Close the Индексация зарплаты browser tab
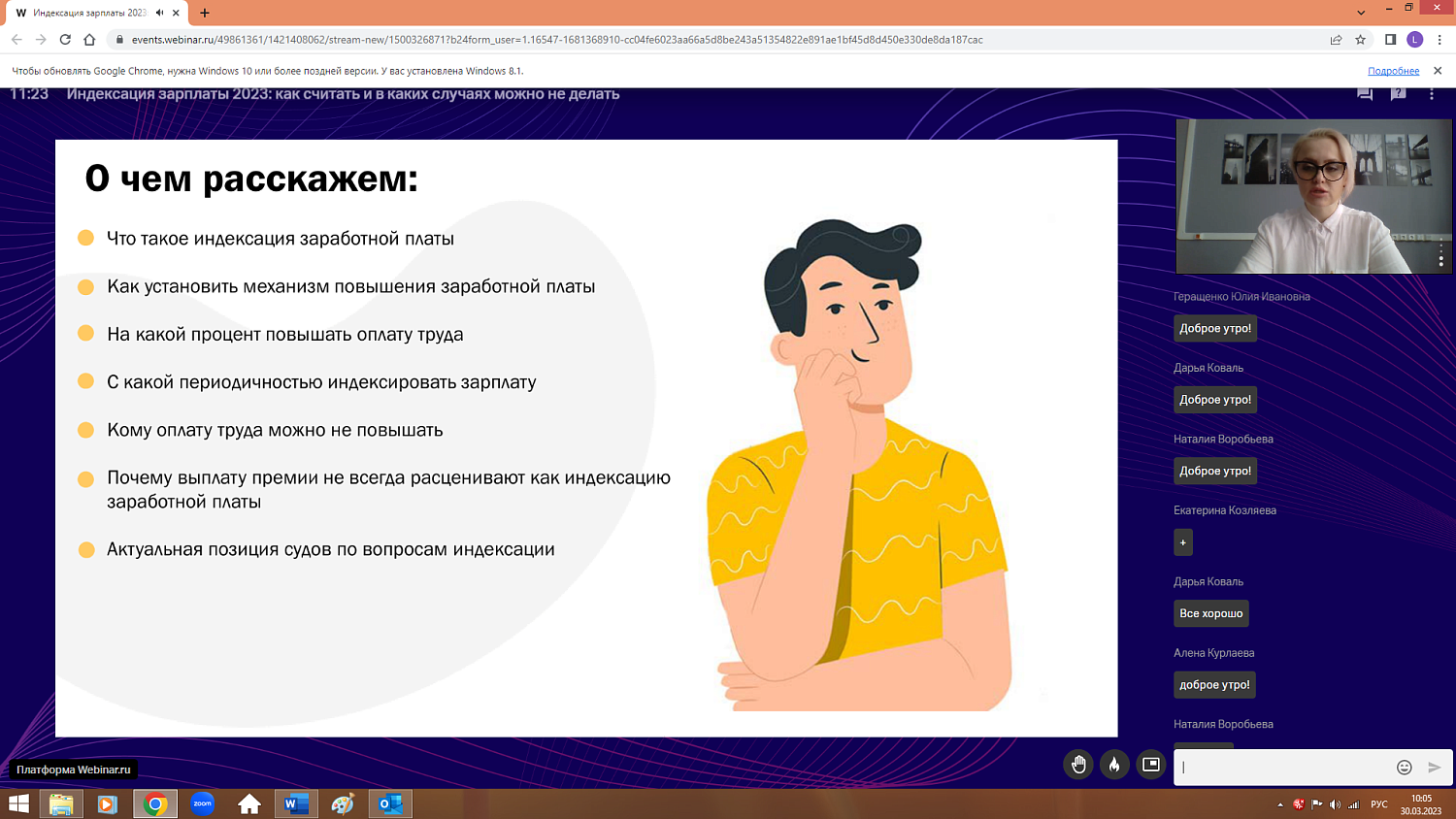 pyautogui.click(x=176, y=13)
